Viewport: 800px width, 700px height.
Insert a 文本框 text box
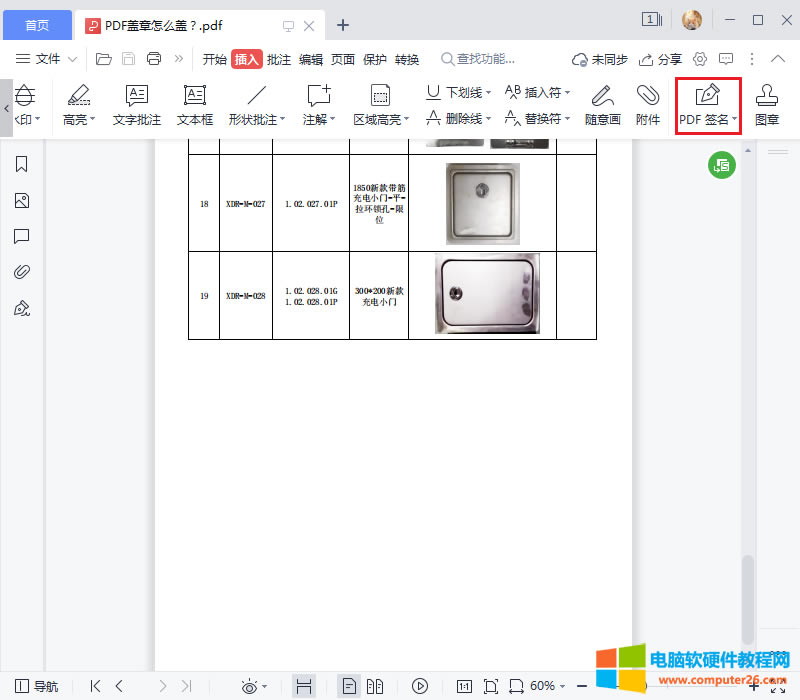tap(194, 105)
